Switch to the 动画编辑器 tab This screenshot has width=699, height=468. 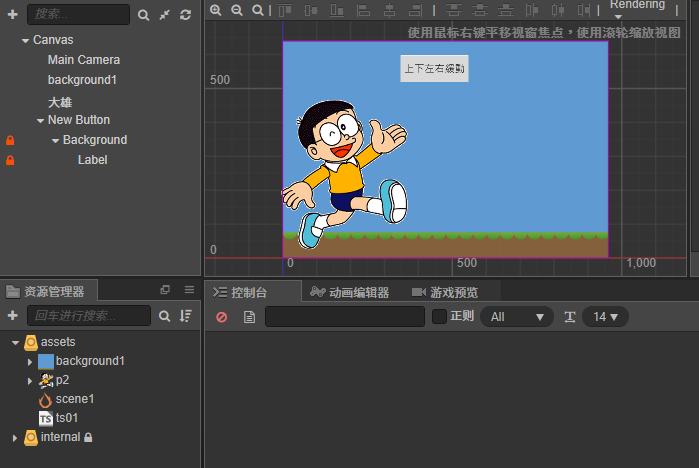point(350,292)
